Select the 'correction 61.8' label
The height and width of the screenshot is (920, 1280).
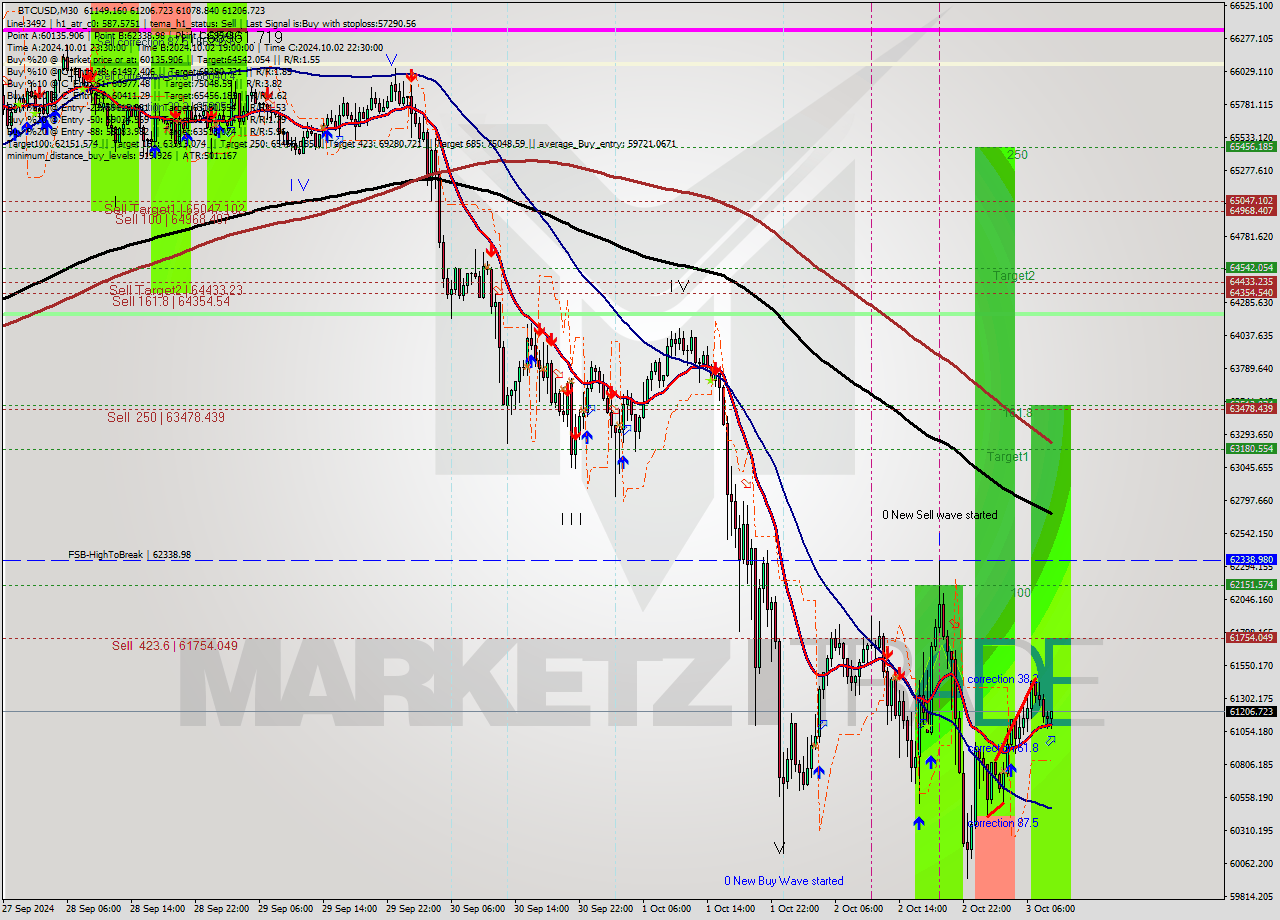pyautogui.click(x=1003, y=748)
